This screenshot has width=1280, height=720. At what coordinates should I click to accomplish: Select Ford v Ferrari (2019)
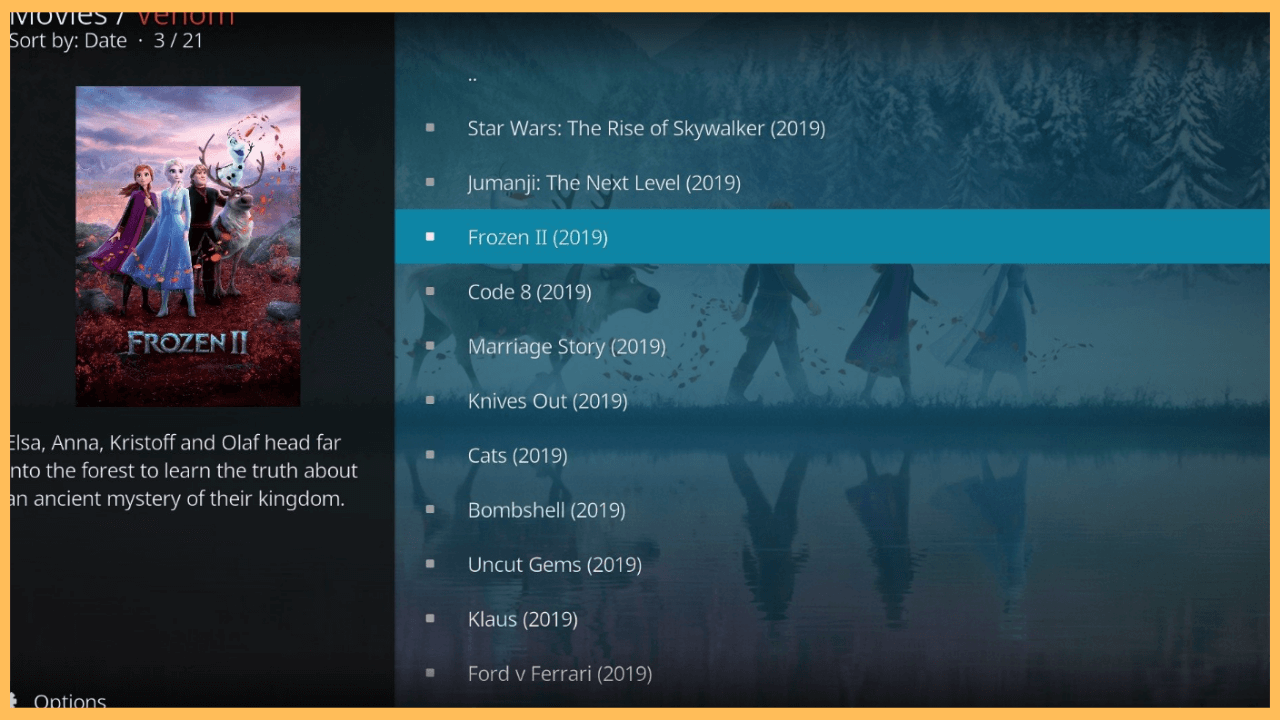pos(832,673)
